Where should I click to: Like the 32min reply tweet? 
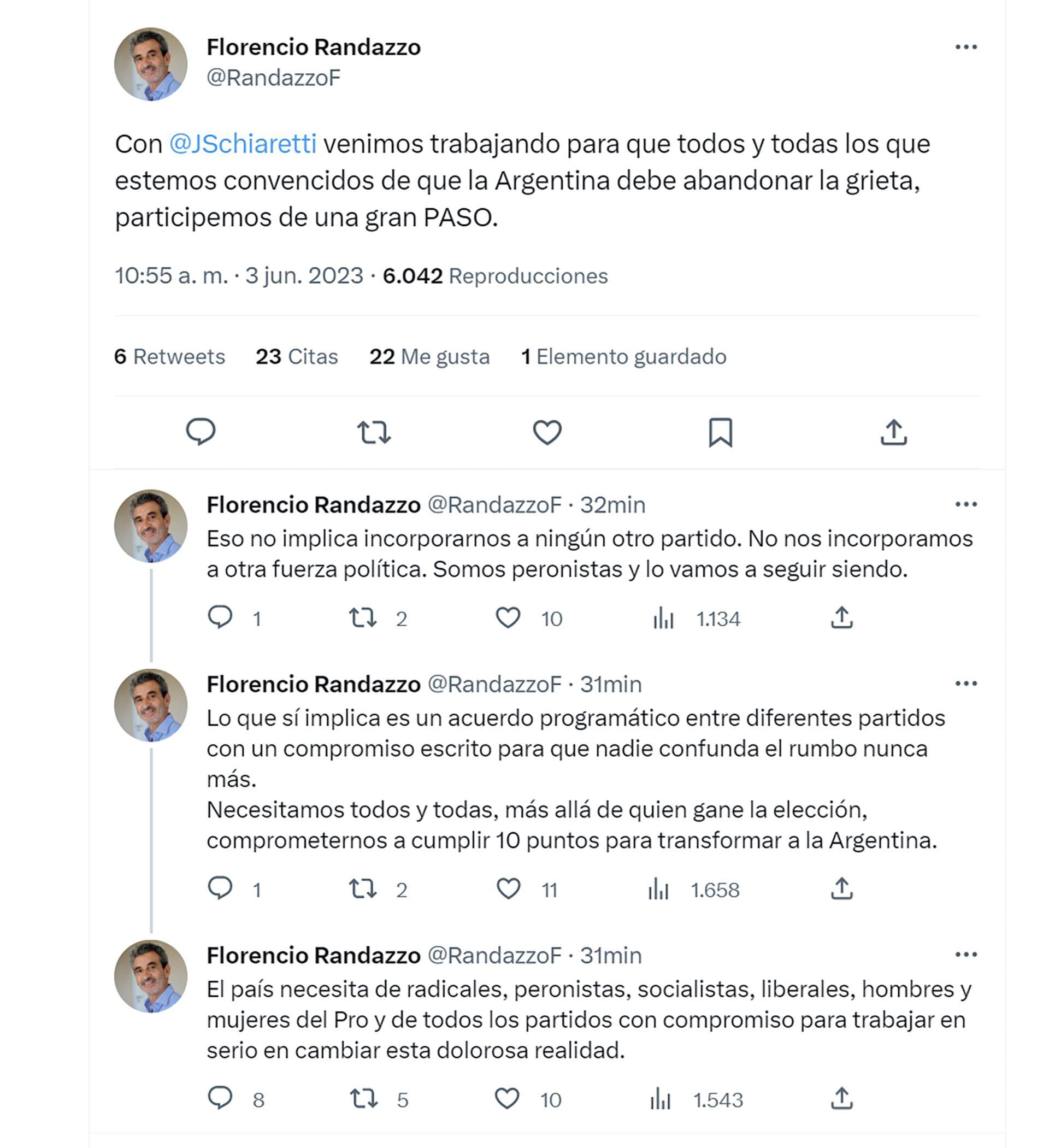[508, 618]
